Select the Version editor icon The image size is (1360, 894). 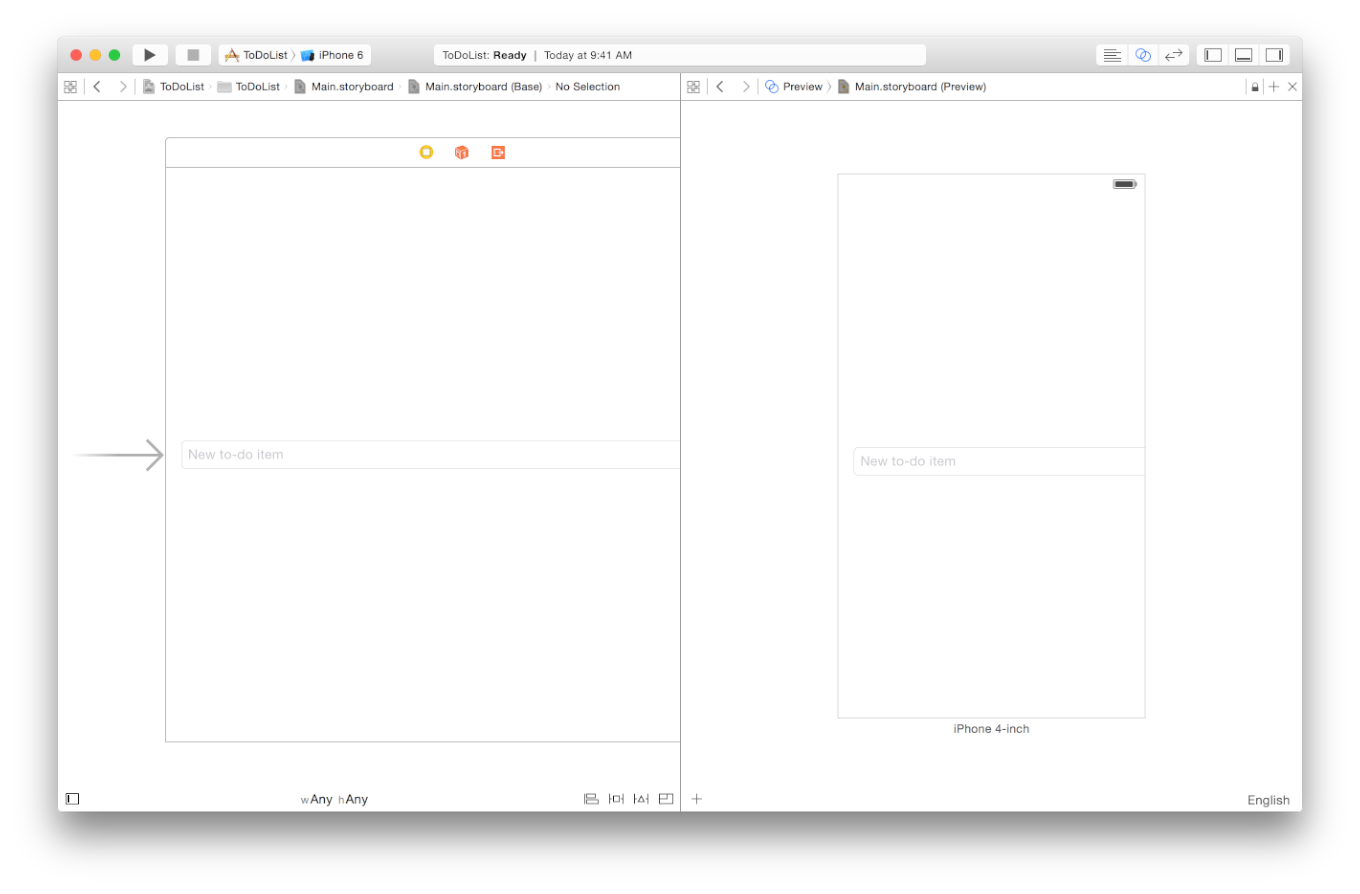pos(1174,55)
